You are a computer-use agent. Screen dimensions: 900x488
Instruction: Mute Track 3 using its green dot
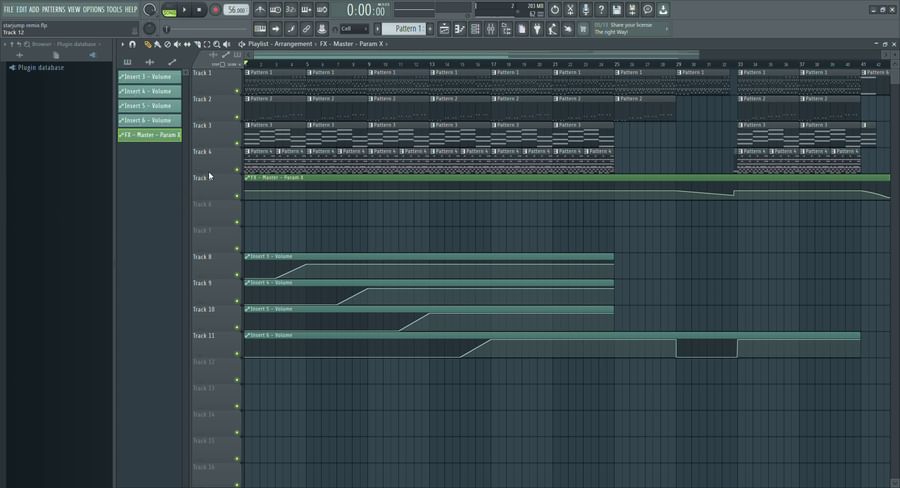[x=236, y=144]
